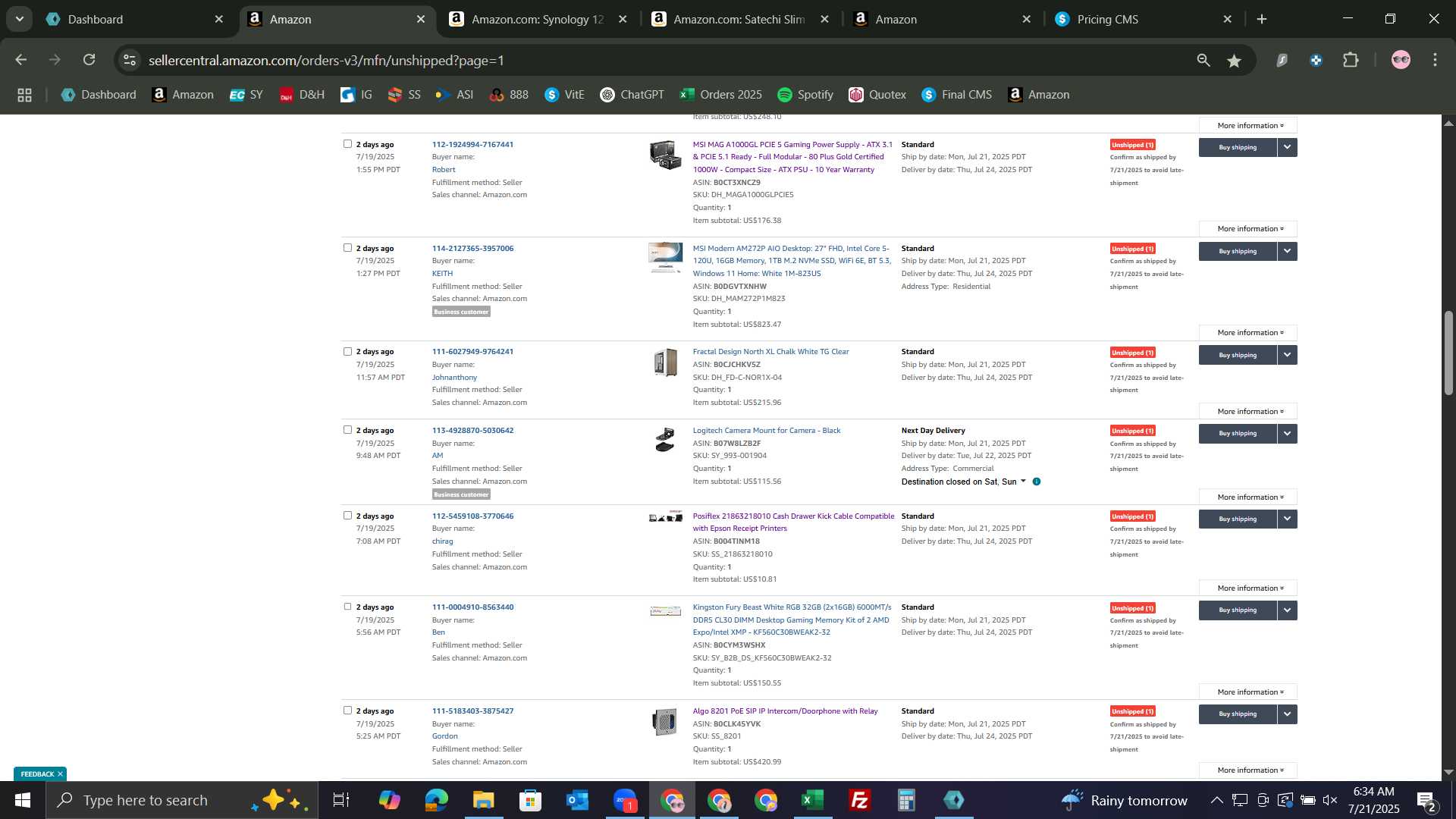Bookmark this page with the star icon
Viewport: 1456px width, 819px height.
1234,61
